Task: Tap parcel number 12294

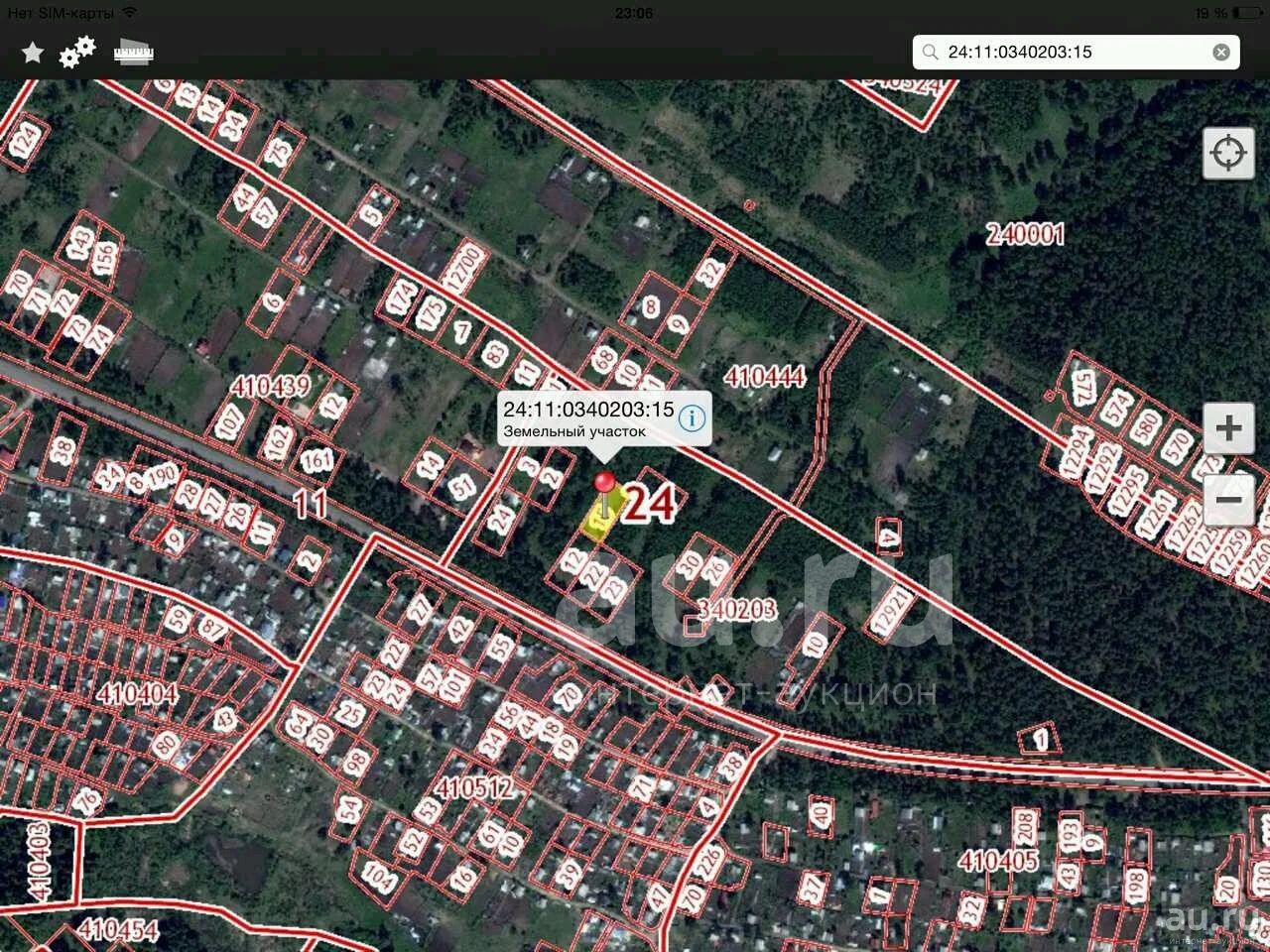Action: coord(1074,453)
